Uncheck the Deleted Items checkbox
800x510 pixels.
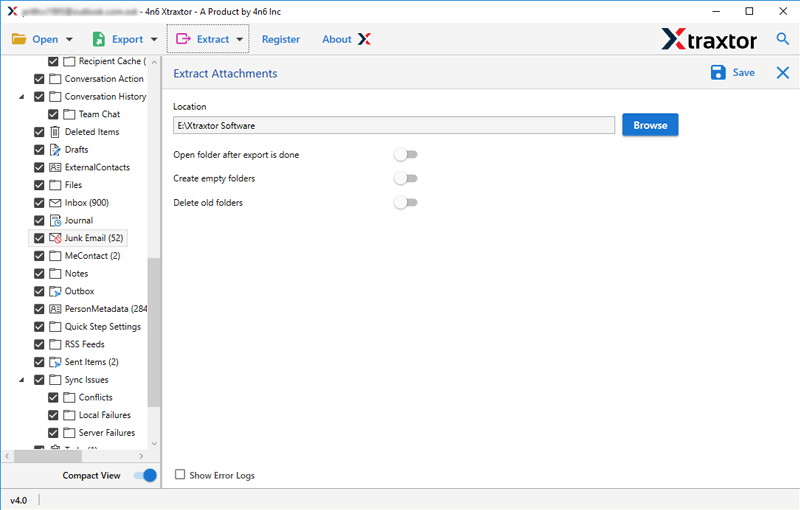coord(39,132)
